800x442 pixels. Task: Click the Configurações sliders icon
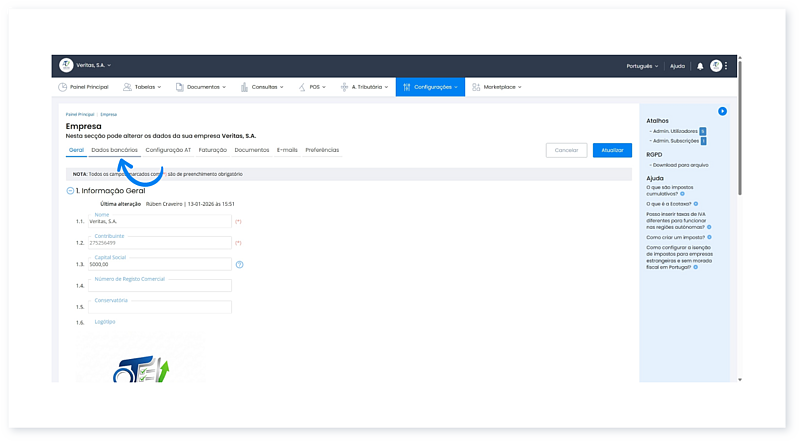click(407, 87)
